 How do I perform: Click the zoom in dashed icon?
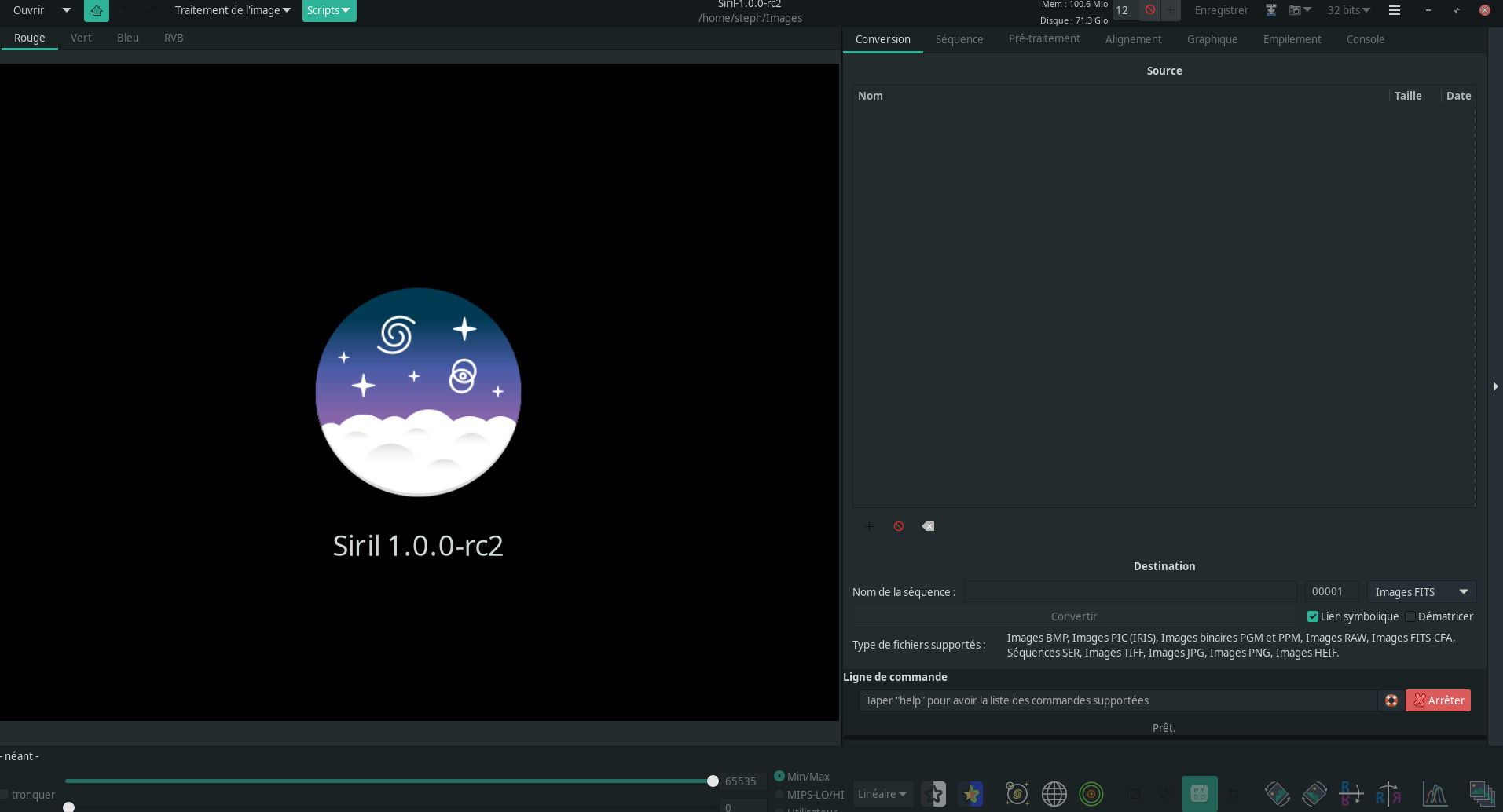pos(1166,794)
